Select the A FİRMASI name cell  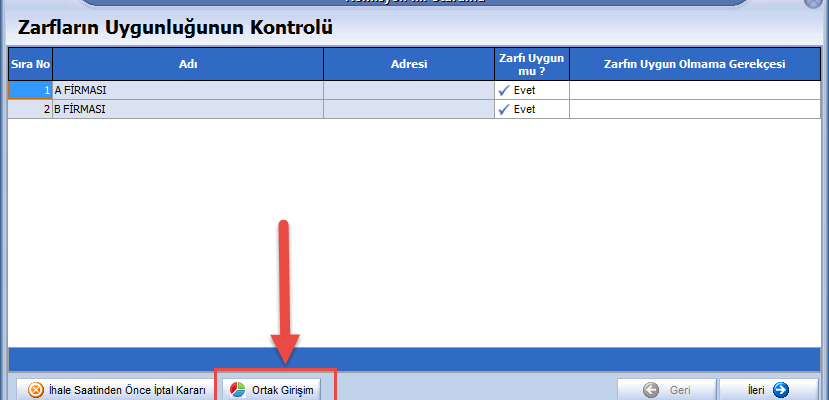point(187,90)
